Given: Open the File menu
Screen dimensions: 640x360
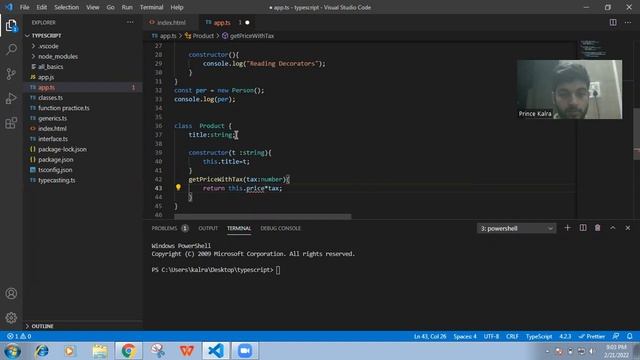Looking at the screenshot, I should (x=24, y=7).
